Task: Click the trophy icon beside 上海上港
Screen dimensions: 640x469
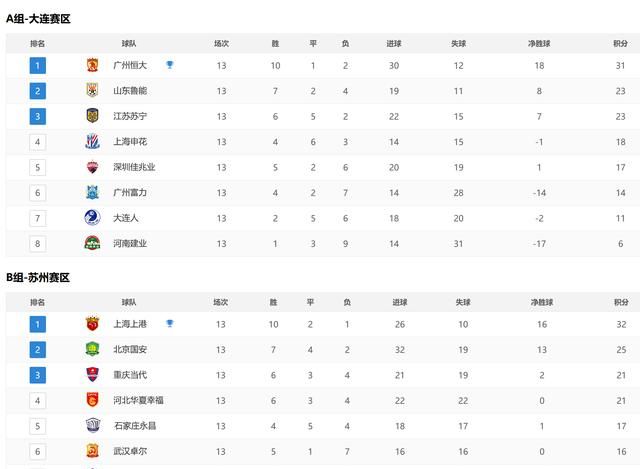Action: [170, 323]
